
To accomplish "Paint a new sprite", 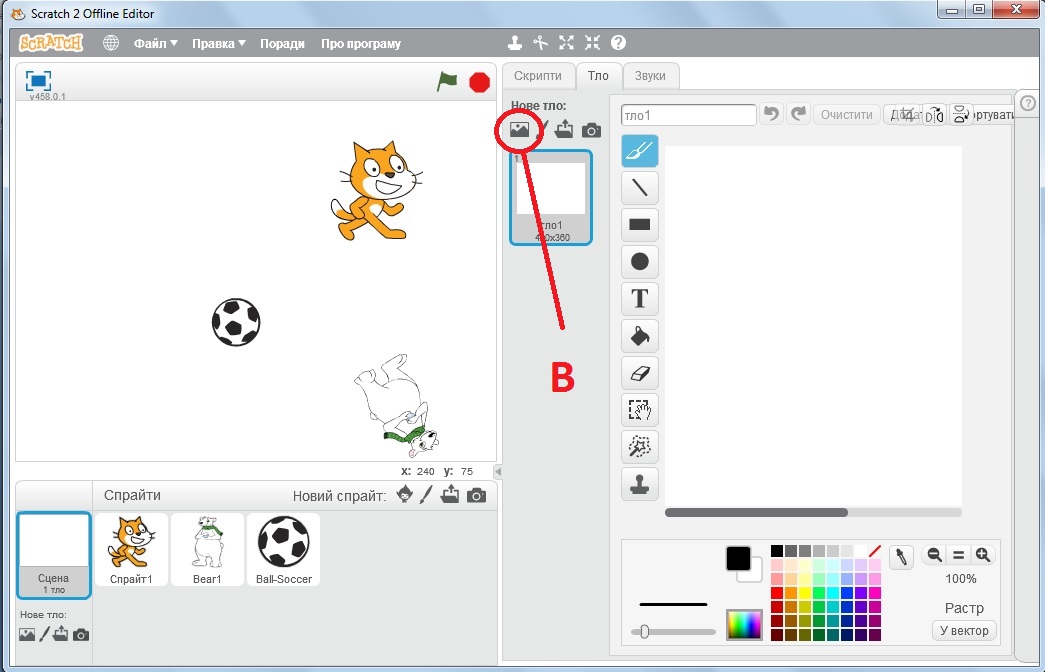I will (x=427, y=495).
